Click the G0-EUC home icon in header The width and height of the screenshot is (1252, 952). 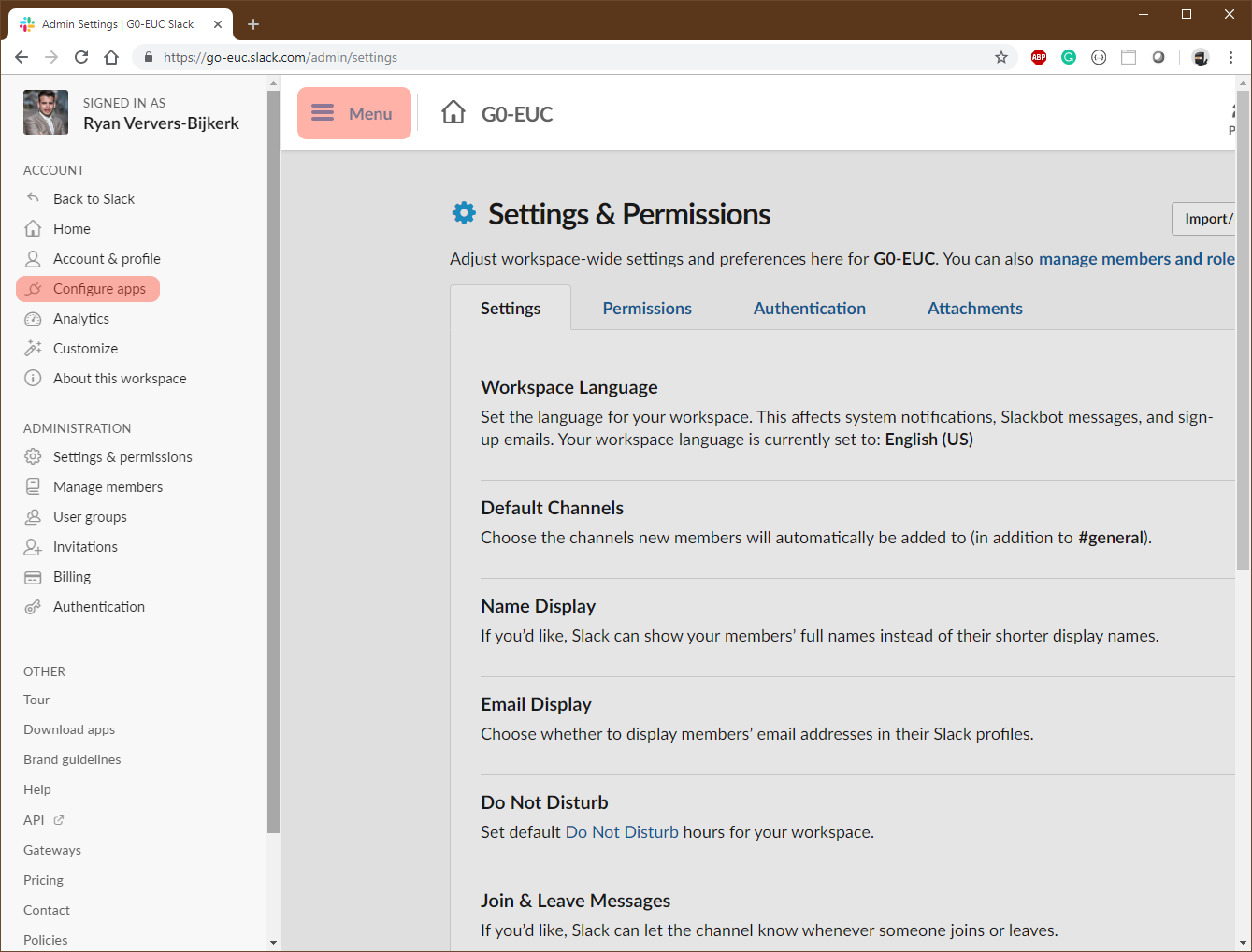[x=453, y=112]
